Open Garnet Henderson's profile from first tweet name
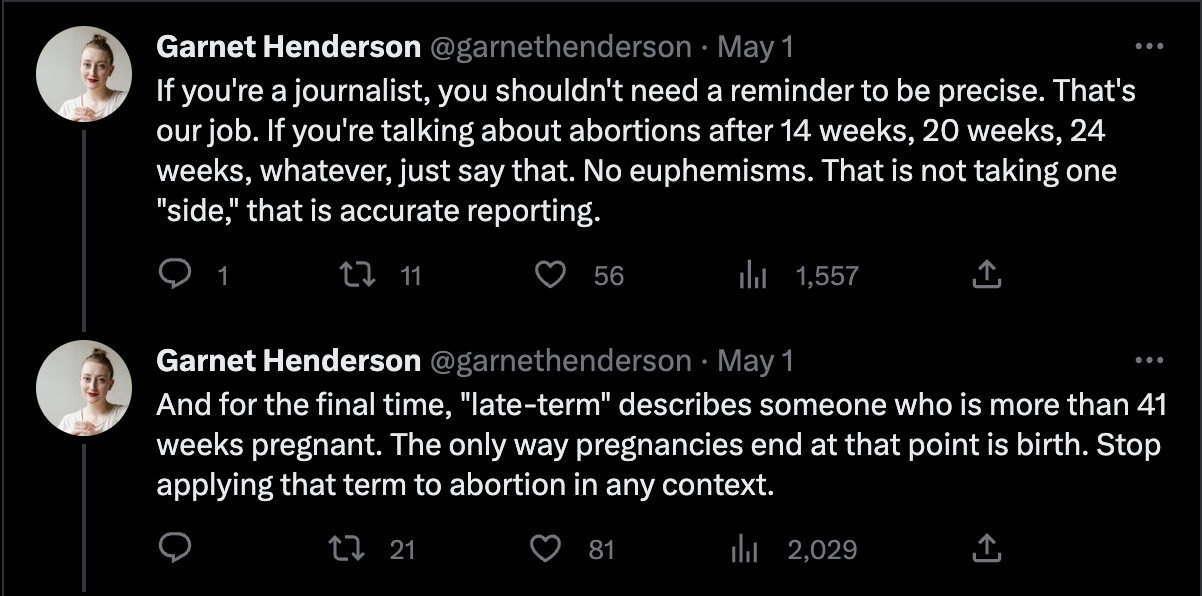This screenshot has width=1202, height=596. pyautogui.click(x=288, y=47)
